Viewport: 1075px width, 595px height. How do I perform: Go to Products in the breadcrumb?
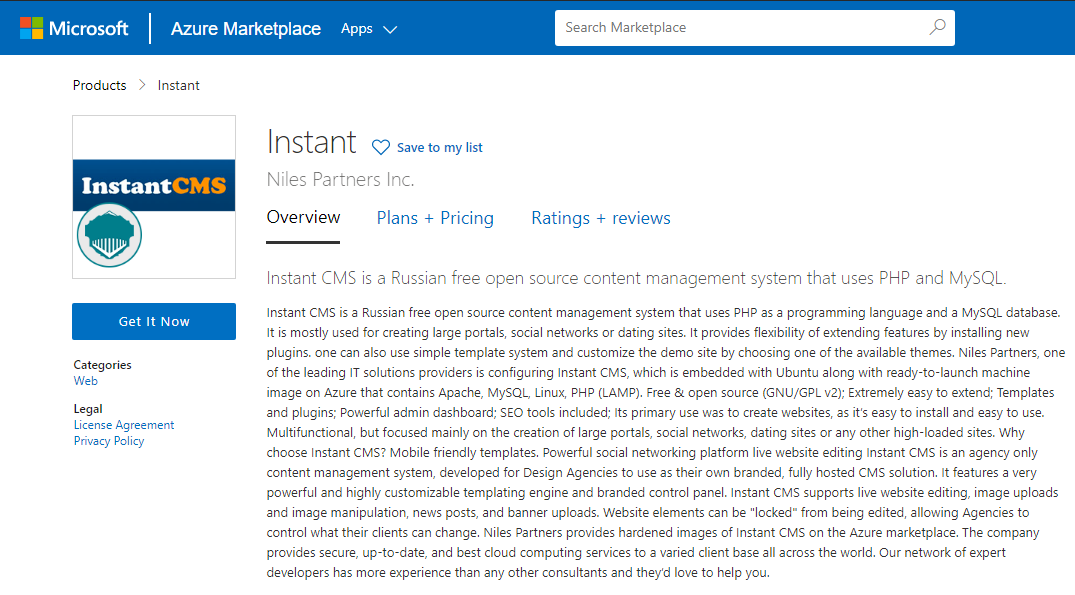99,85
